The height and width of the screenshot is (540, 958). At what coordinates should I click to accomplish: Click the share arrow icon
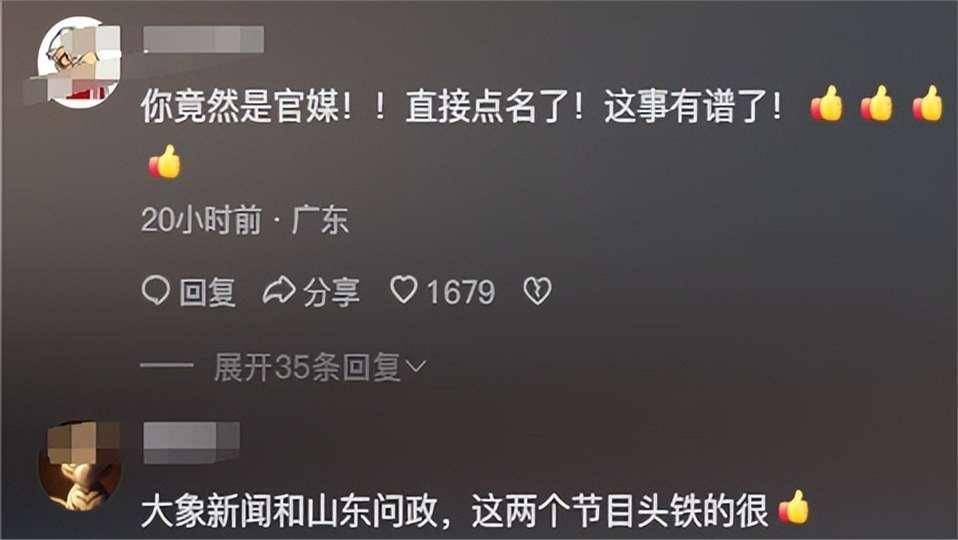279,291
